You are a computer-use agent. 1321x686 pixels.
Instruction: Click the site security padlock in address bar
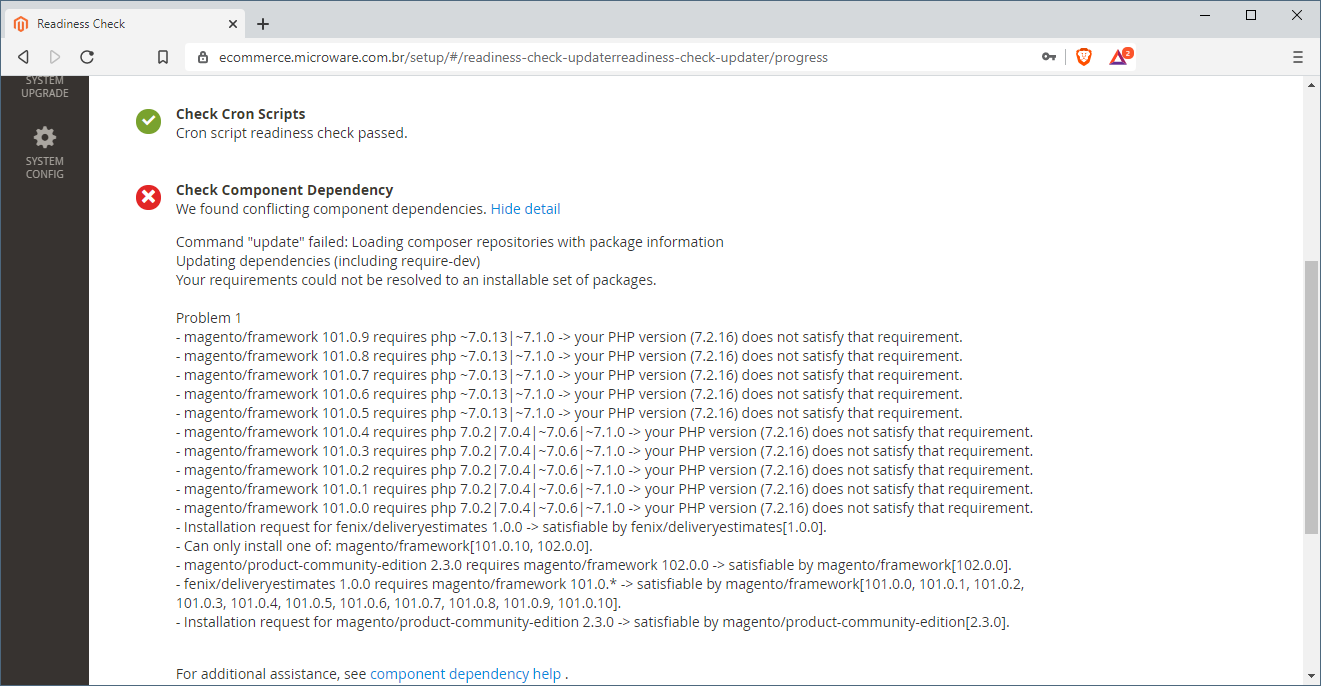click(203, 57)
